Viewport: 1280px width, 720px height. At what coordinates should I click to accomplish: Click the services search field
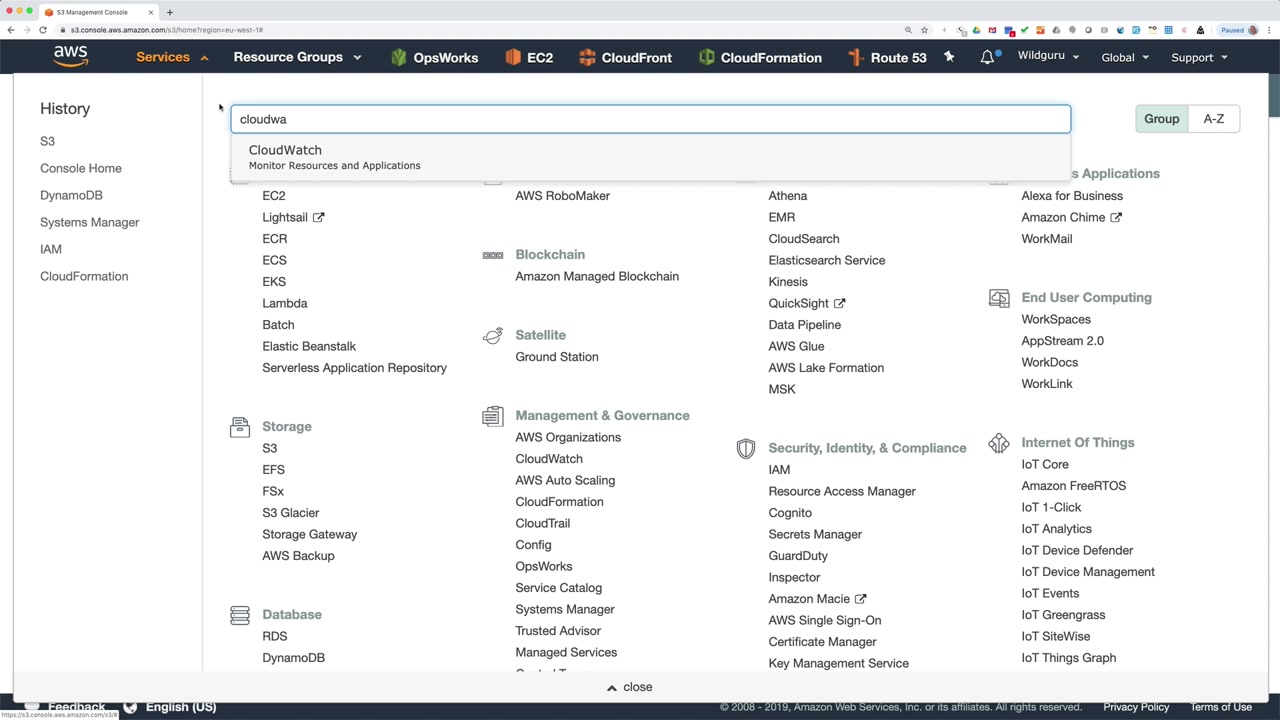coord(650,119)
